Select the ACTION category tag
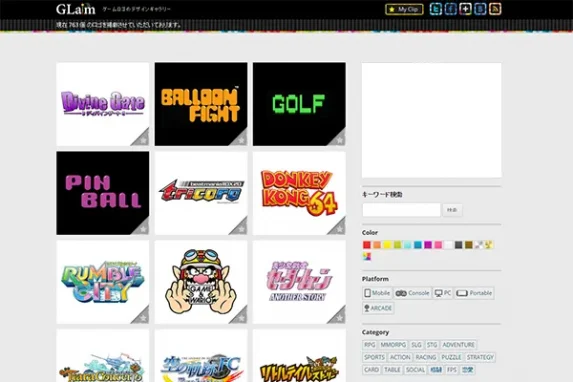573x382 pixels. [400, 357]
